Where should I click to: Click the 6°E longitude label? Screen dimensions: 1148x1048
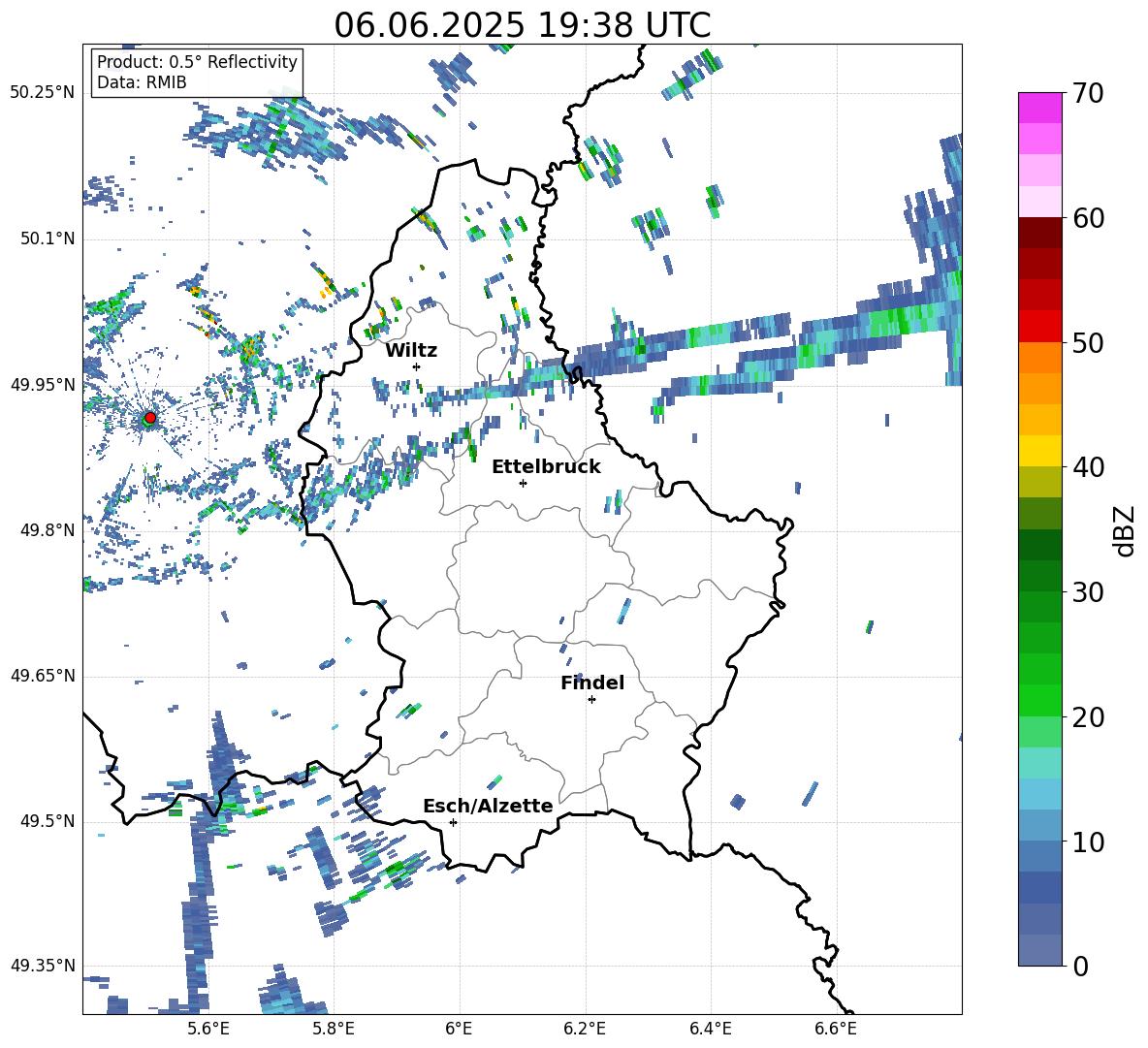tap(459, 1029)
